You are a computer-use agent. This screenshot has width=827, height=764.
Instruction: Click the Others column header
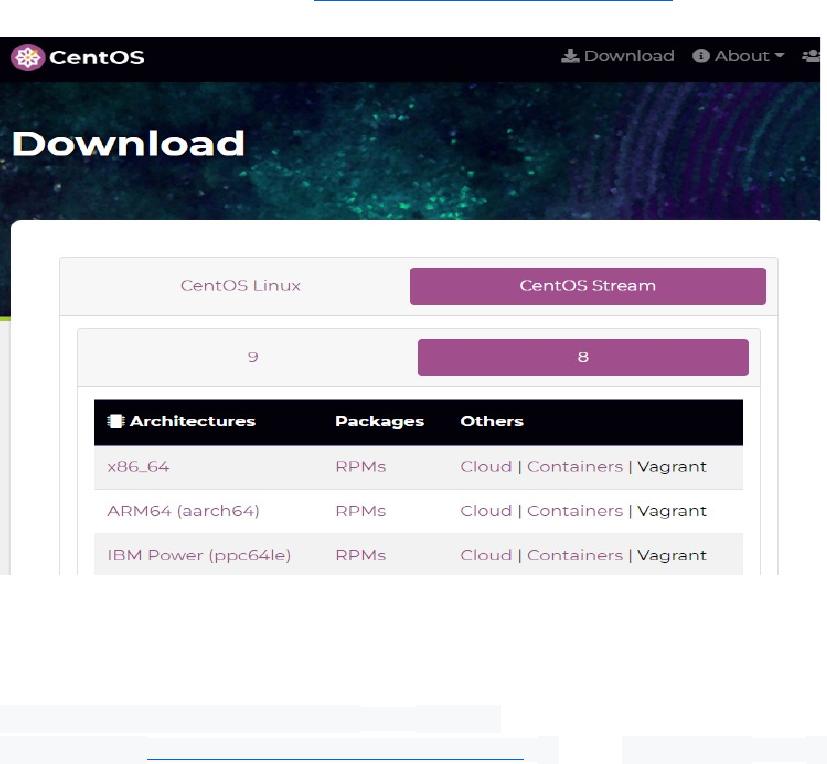[x=492, y=421]
